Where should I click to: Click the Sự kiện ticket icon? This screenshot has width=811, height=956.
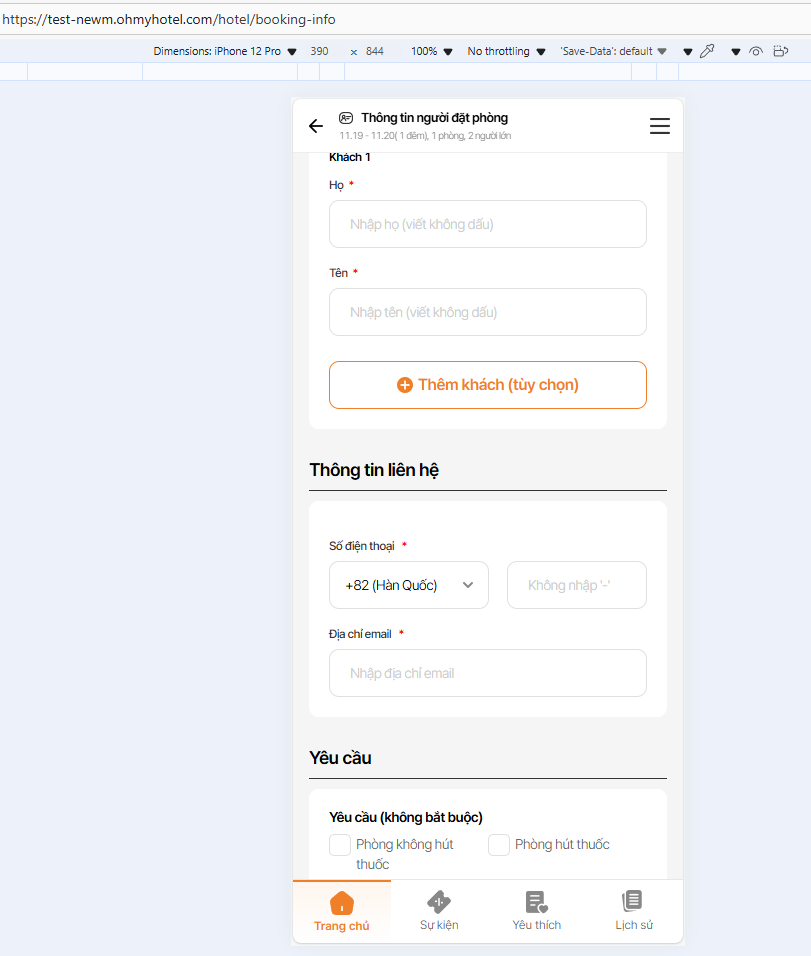point(439,902)
